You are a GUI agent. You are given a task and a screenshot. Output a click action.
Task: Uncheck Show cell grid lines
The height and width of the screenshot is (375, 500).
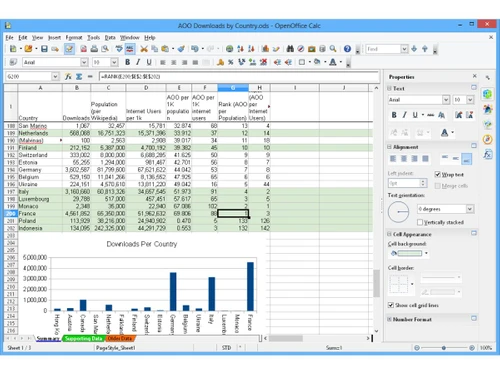(391, 305)
